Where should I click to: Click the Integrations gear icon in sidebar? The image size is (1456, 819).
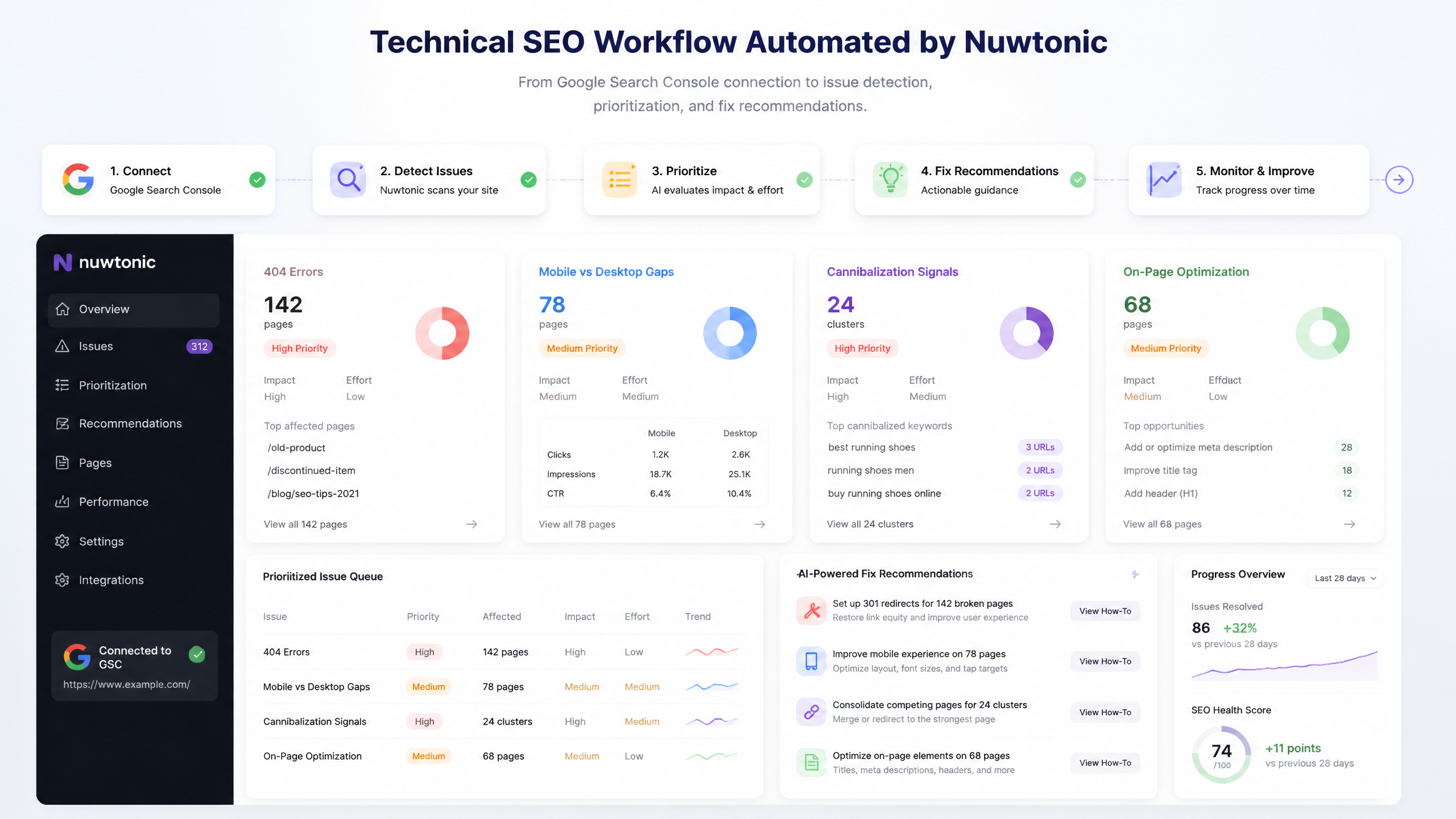(62, 580)
